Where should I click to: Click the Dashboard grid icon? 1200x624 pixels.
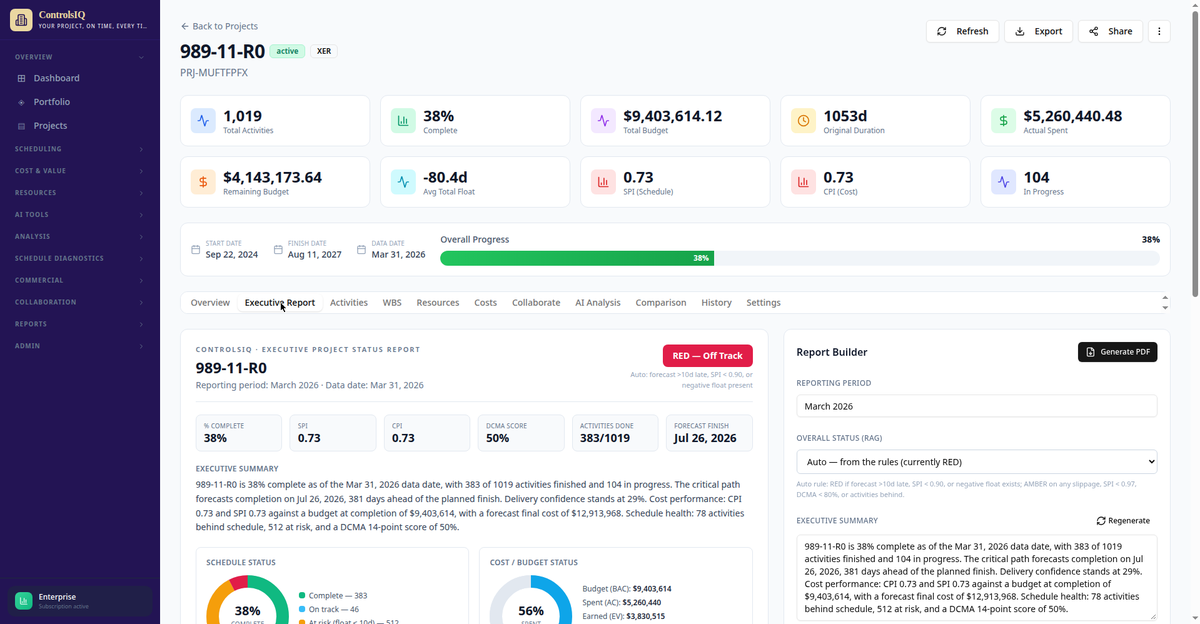click(22, 78)
